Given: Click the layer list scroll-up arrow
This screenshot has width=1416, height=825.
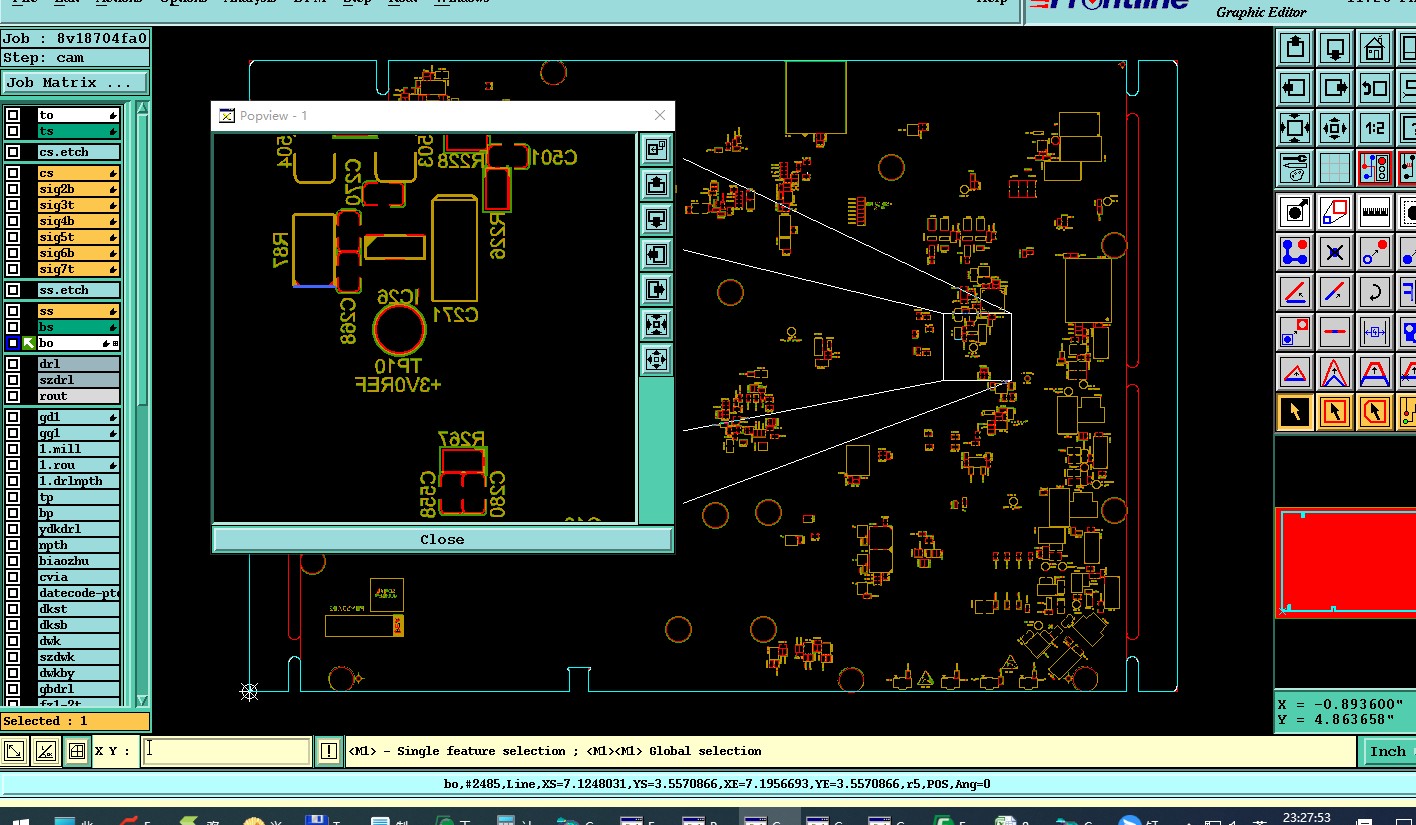Looking at the screenshot, I should (142, 110).
